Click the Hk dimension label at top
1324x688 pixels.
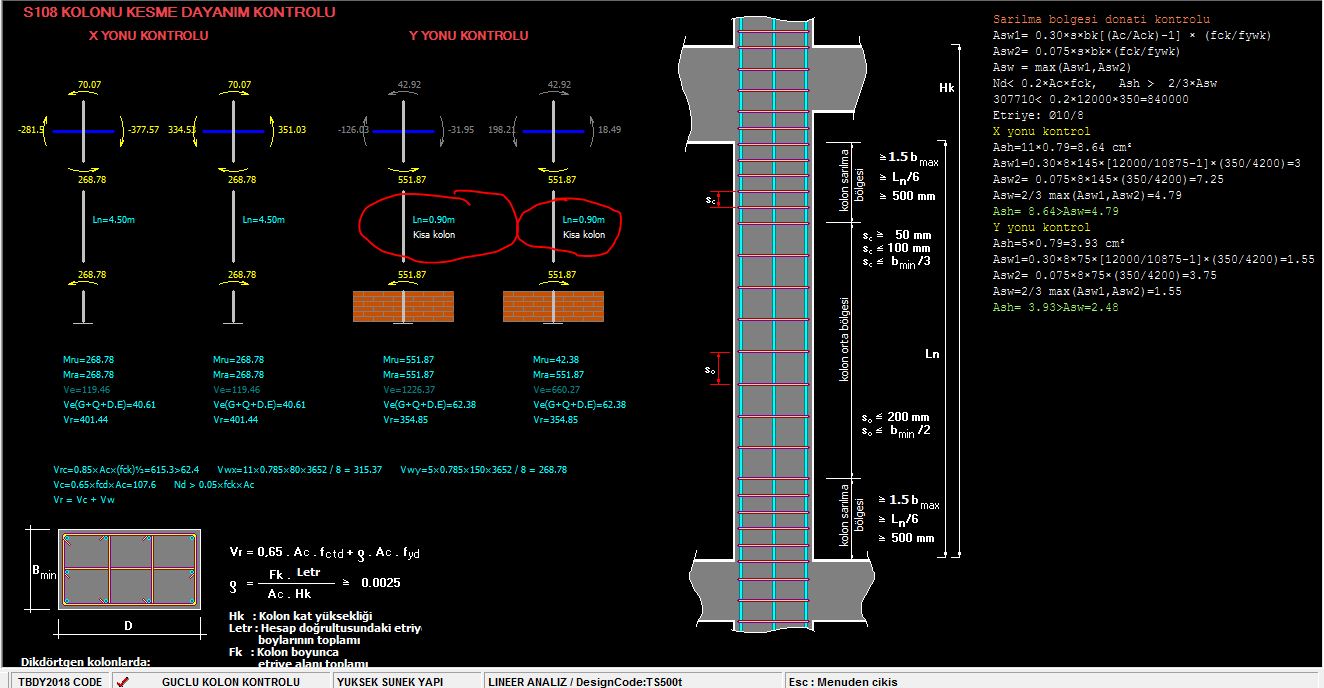pyautogui.click(x=946, y=88)
